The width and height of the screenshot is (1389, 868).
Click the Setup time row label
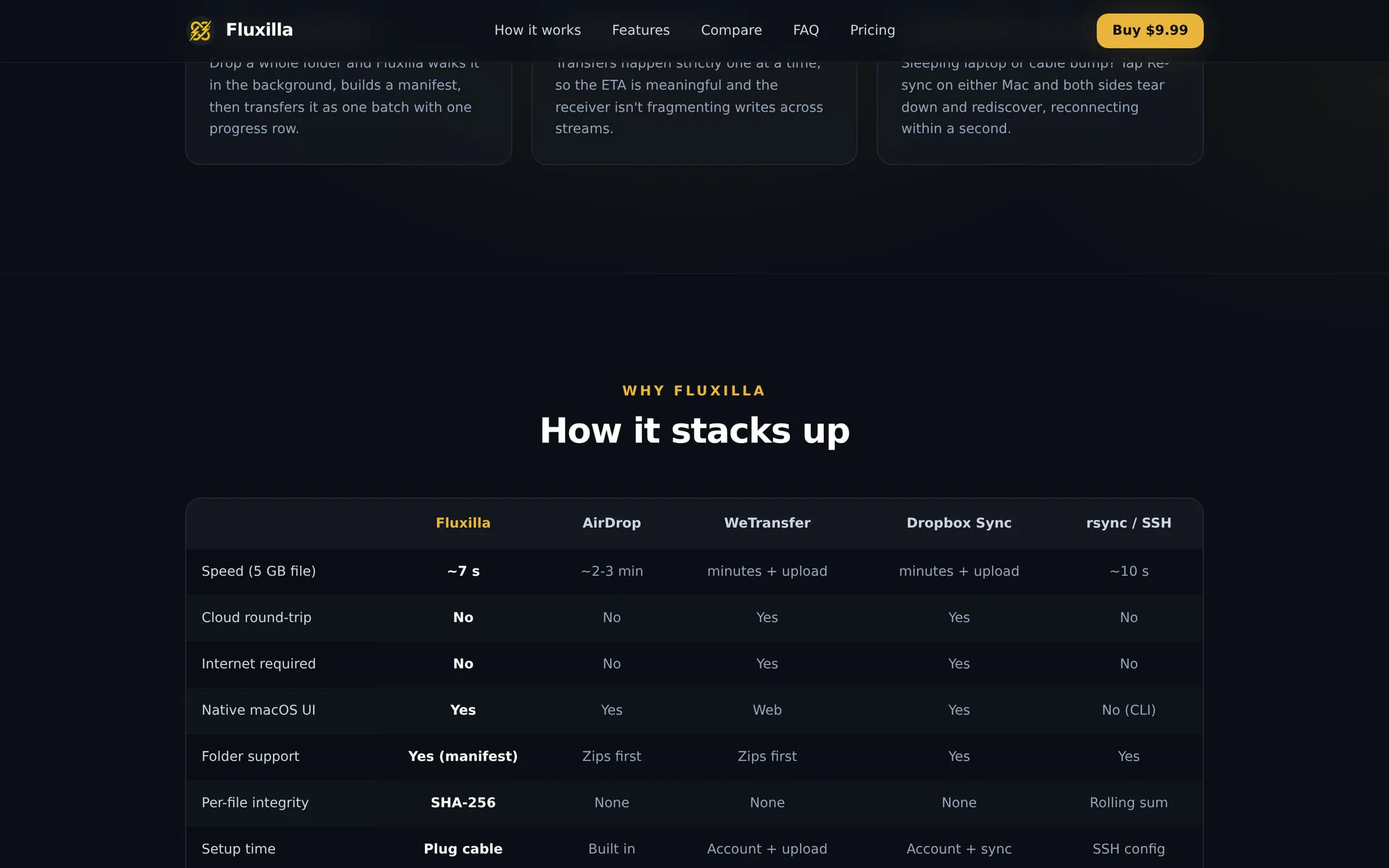tap(238, 849)
